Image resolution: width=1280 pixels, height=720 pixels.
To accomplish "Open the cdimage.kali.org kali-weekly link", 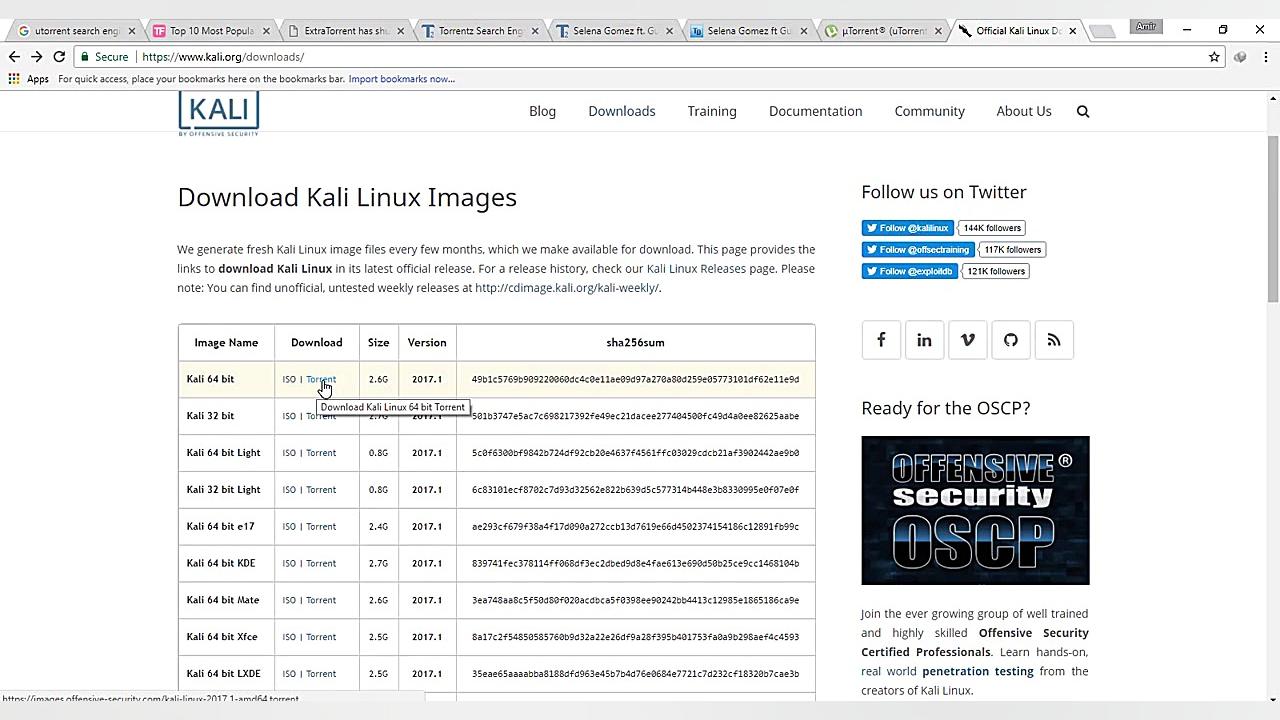I will [x=567, y=288].
